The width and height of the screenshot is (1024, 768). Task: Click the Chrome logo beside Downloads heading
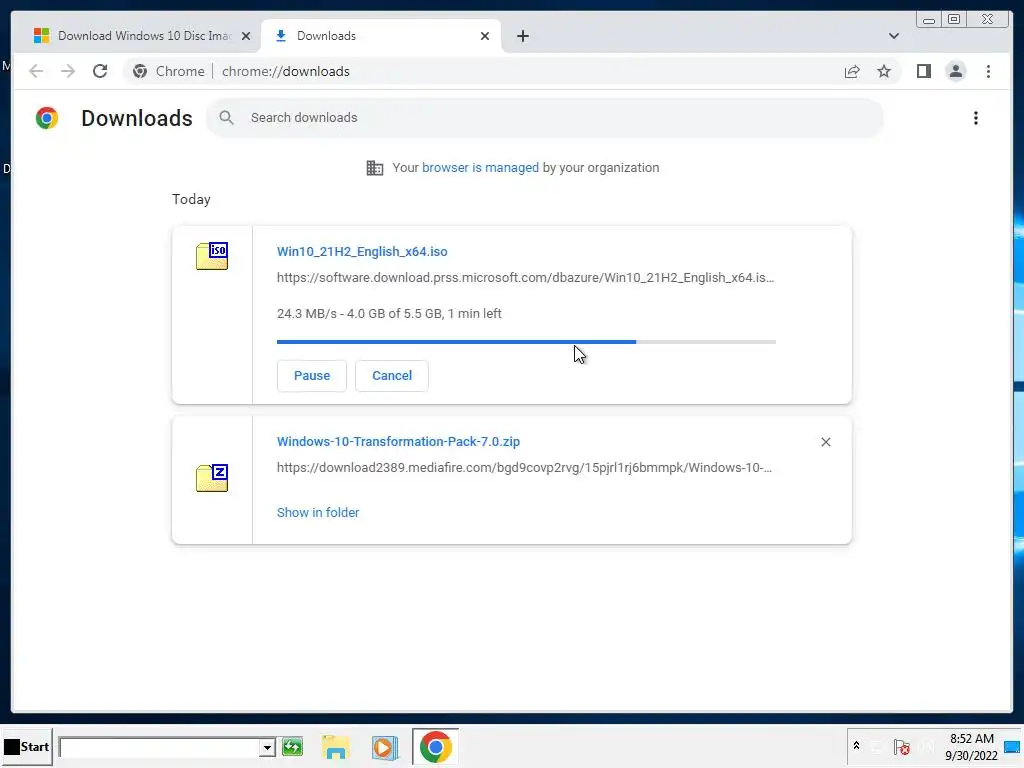tap(47, 118)
